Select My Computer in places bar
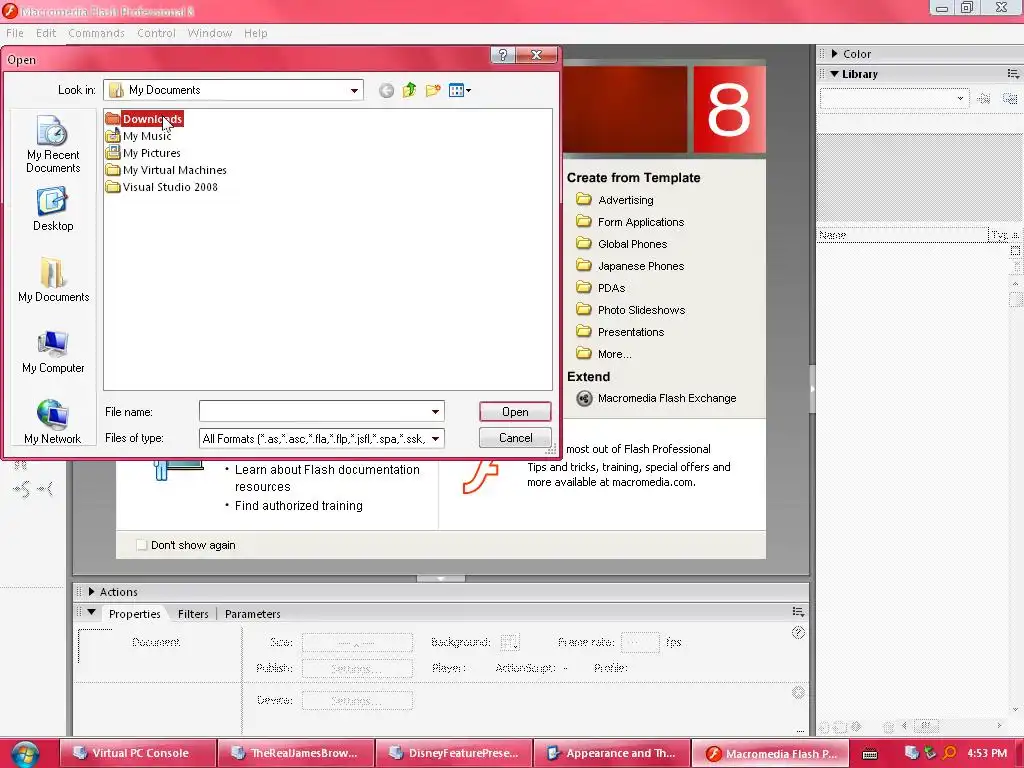This screenshot has width=1024, height=768. pyautogui.click(x=53, y=351)
